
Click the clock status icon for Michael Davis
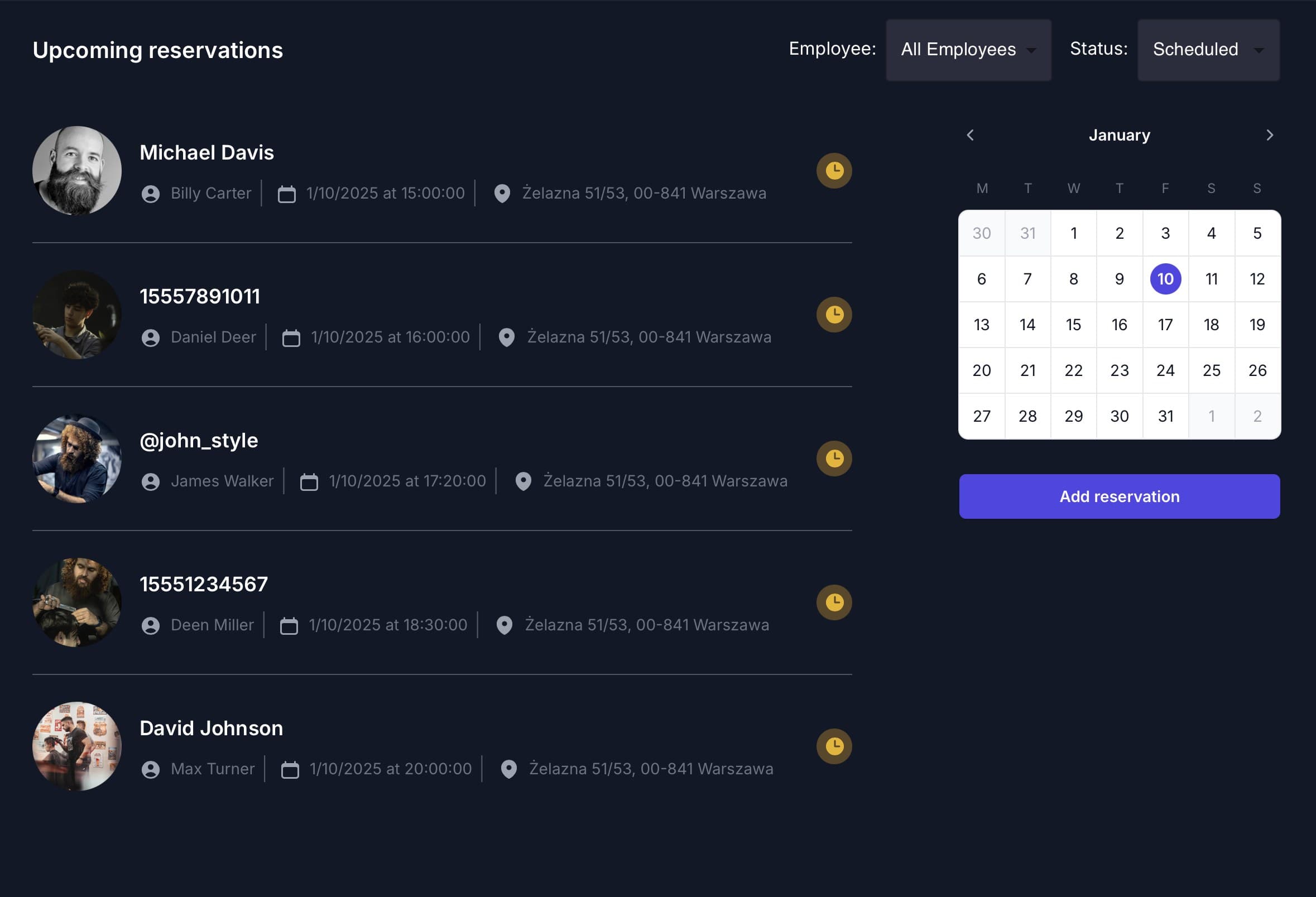click(x=834, y=170)
